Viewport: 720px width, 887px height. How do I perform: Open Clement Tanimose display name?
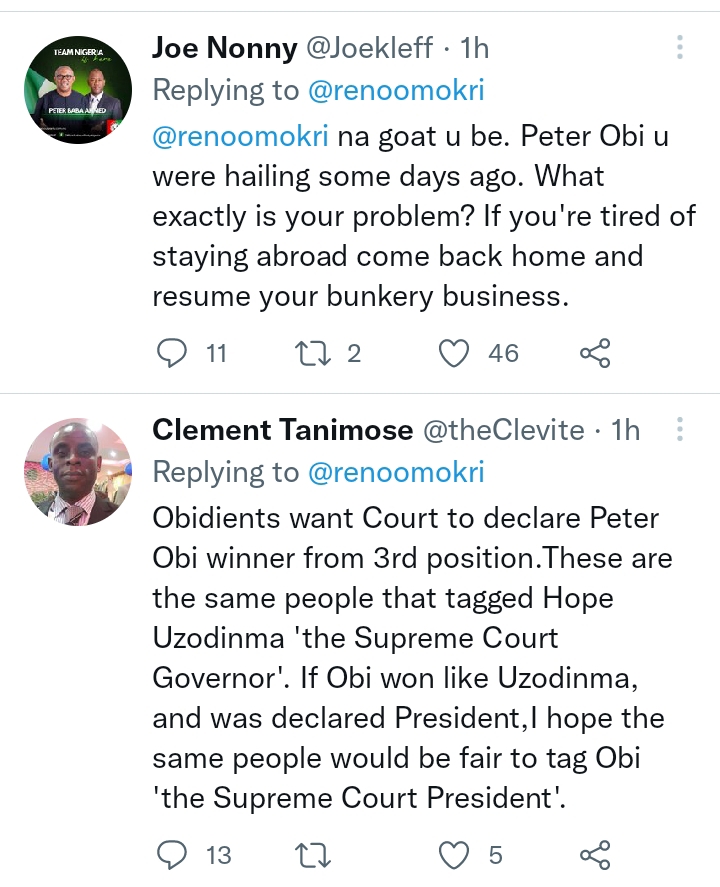point(283,430)
